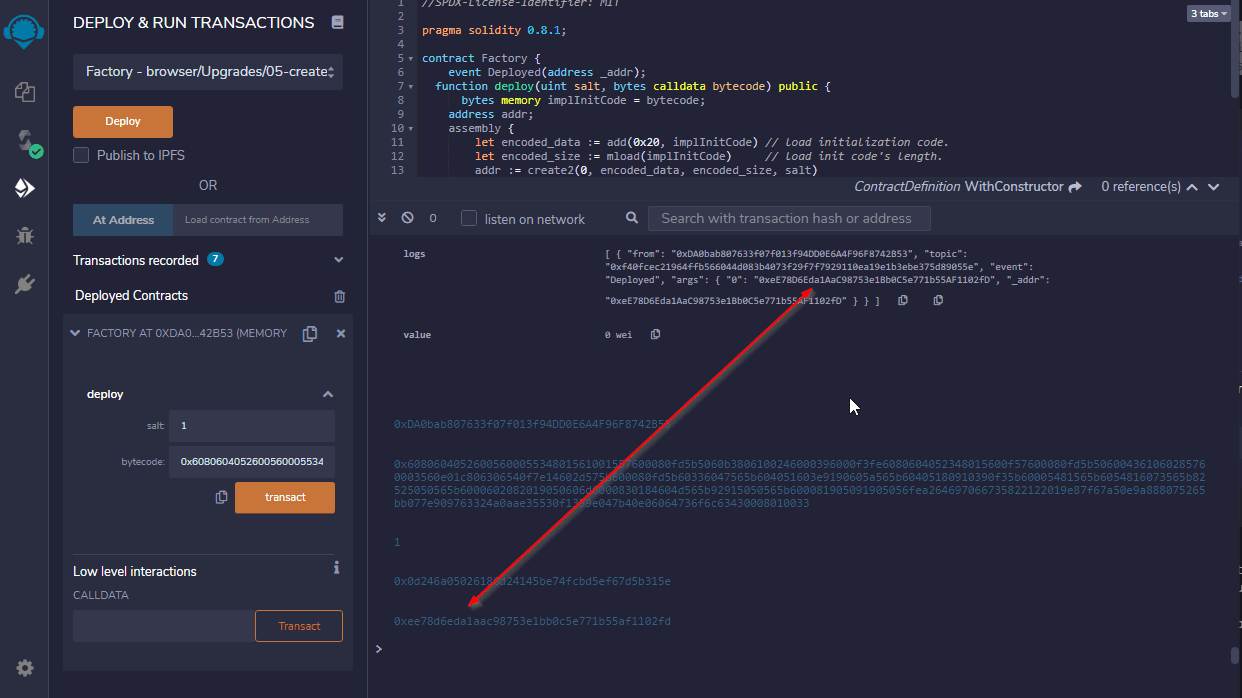Click the At Address button
Viewport: 1242px width, 698px height.
[x=123, y=220]
